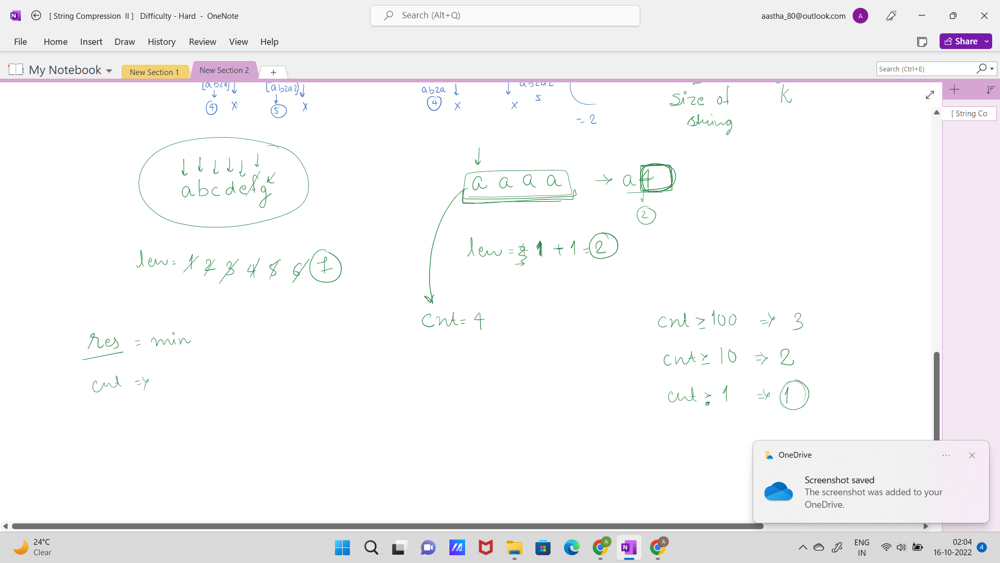Expand the My Notebook dropdown
The image size is (1000, 563).
109,71
